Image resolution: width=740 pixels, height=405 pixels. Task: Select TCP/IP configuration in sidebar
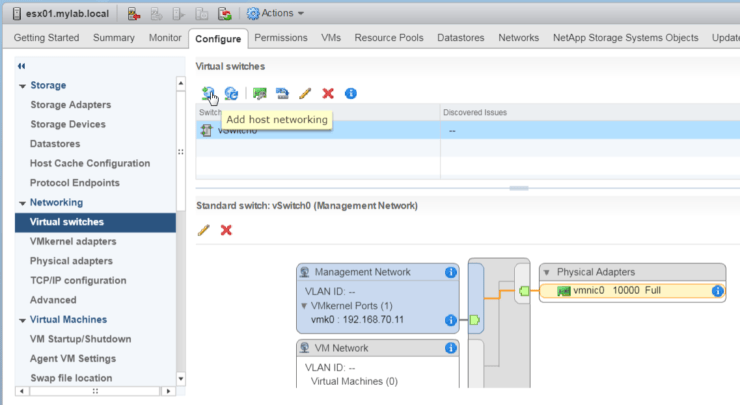(78, 280)
